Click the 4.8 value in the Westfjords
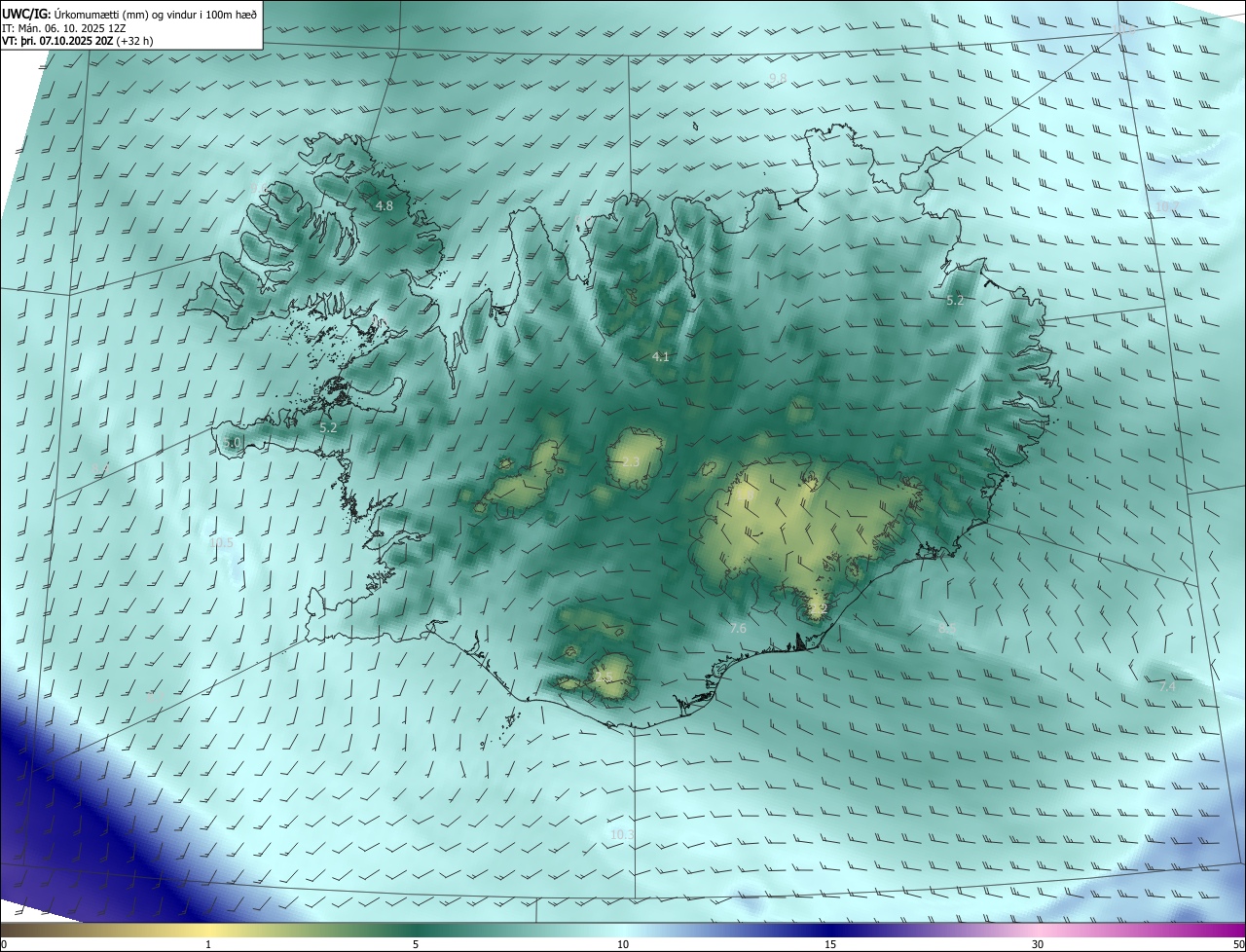 tap(385, 206)
